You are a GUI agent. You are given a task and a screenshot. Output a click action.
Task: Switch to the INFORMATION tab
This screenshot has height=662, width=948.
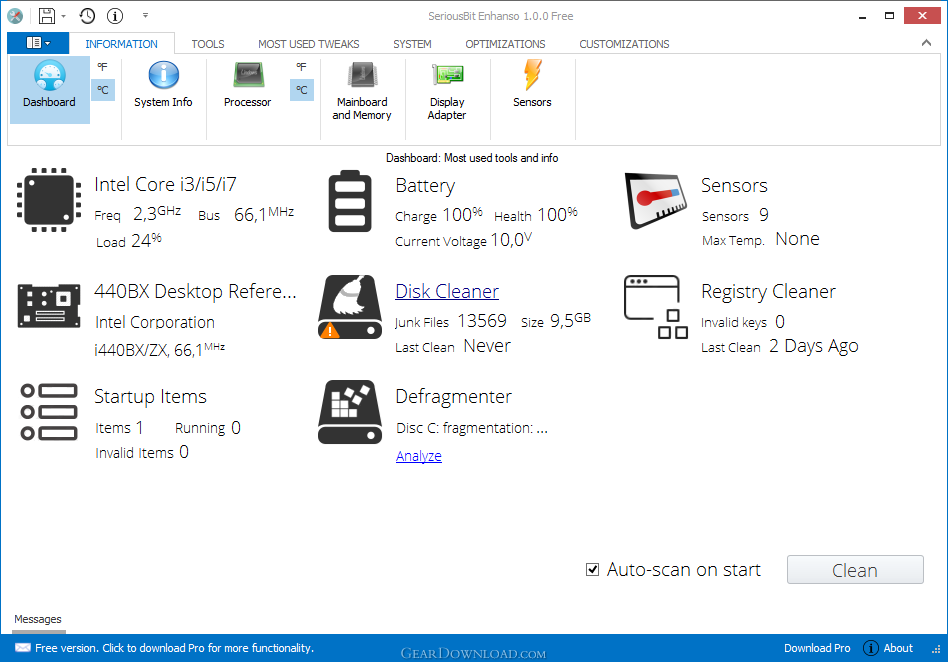122,44
